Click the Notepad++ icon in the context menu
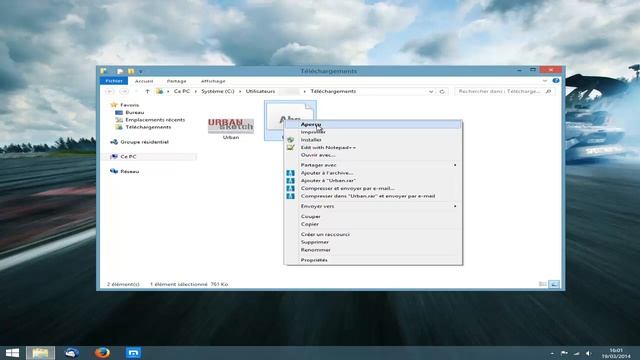This screenshot has width=640, height=360. point(290,147)
